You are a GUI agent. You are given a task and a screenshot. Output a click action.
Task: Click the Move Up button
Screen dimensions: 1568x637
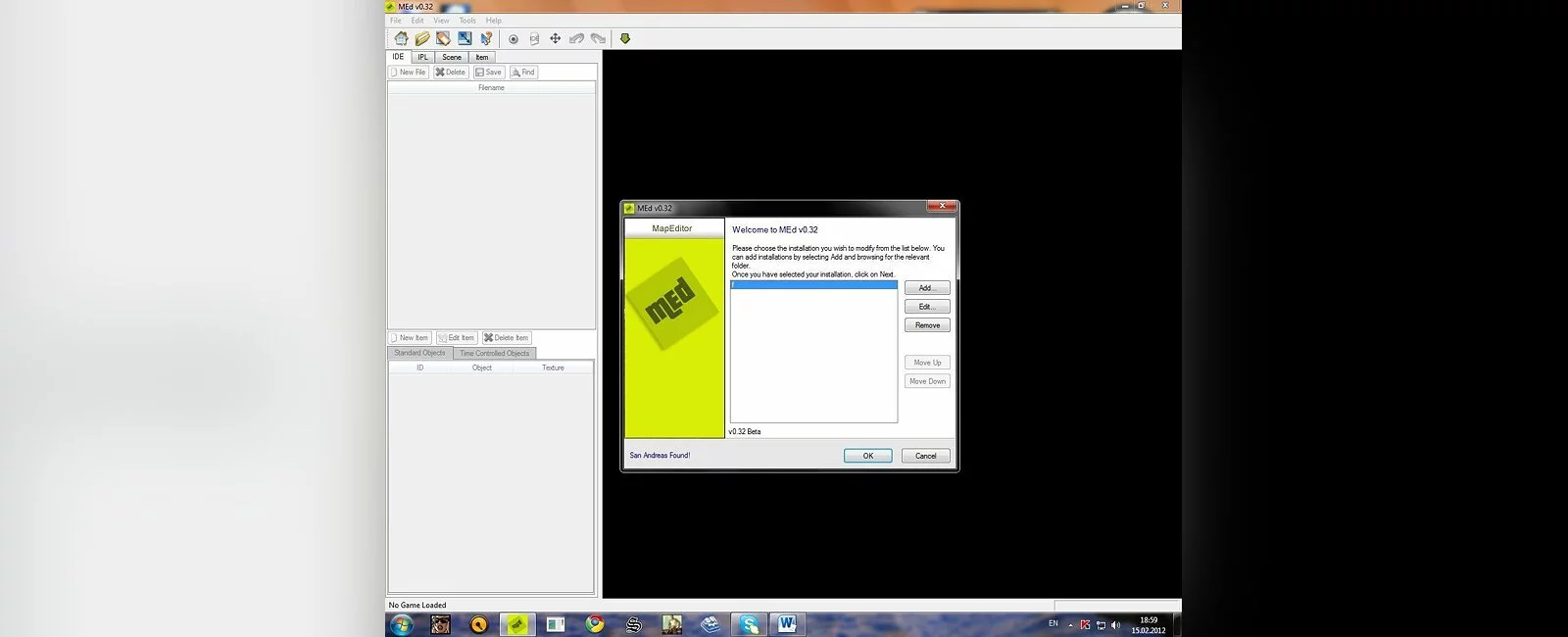[x=927, y=363]
